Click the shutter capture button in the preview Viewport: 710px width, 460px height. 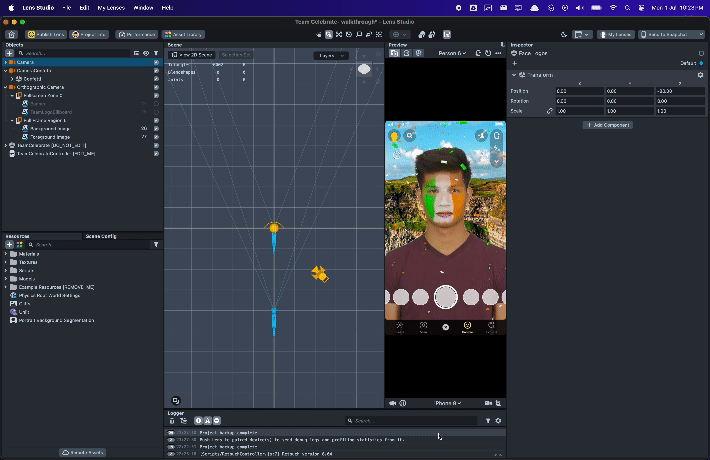(445, 296)
